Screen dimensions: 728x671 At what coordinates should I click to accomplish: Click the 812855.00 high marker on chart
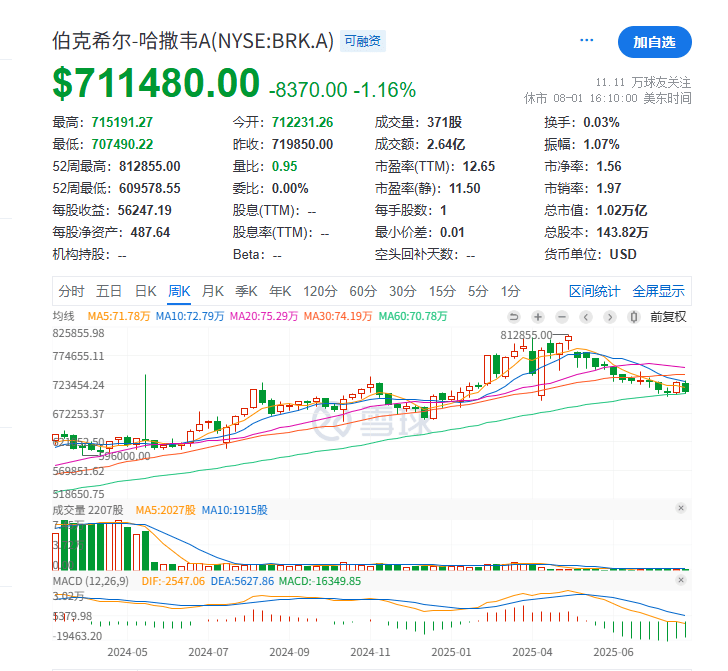point(526,335)
